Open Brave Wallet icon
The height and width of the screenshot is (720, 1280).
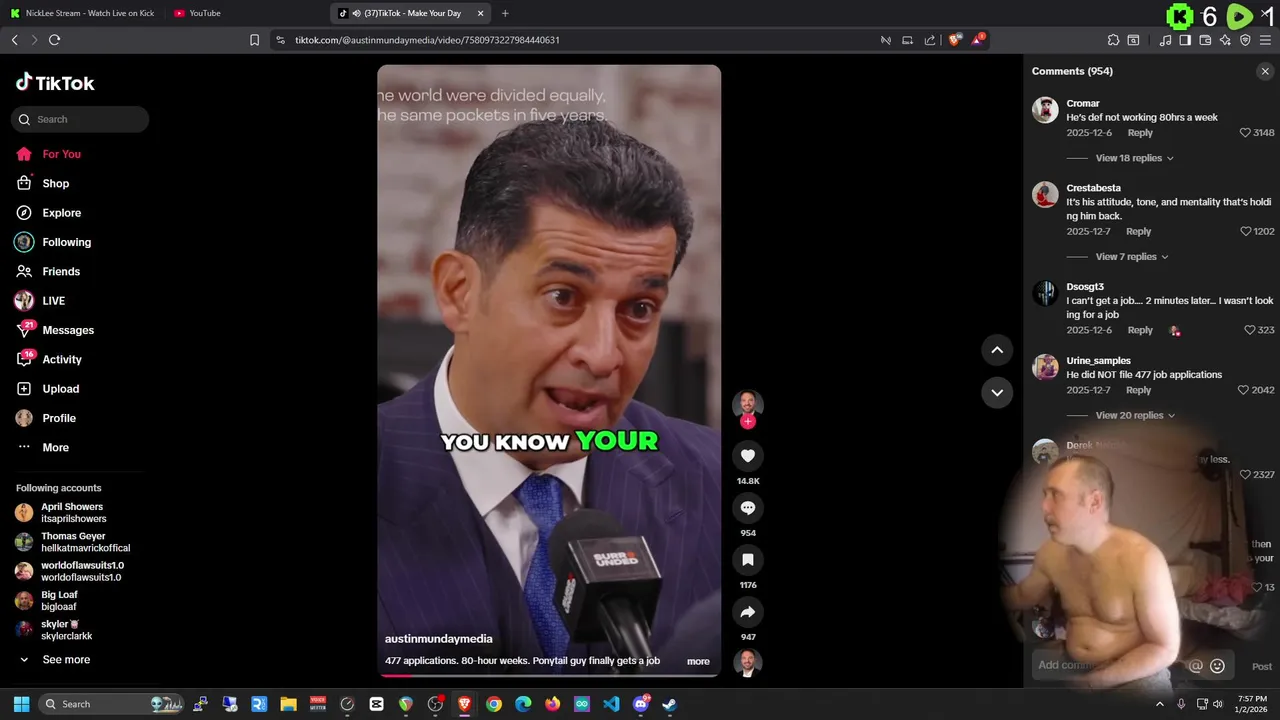[x=1205, y=40]
